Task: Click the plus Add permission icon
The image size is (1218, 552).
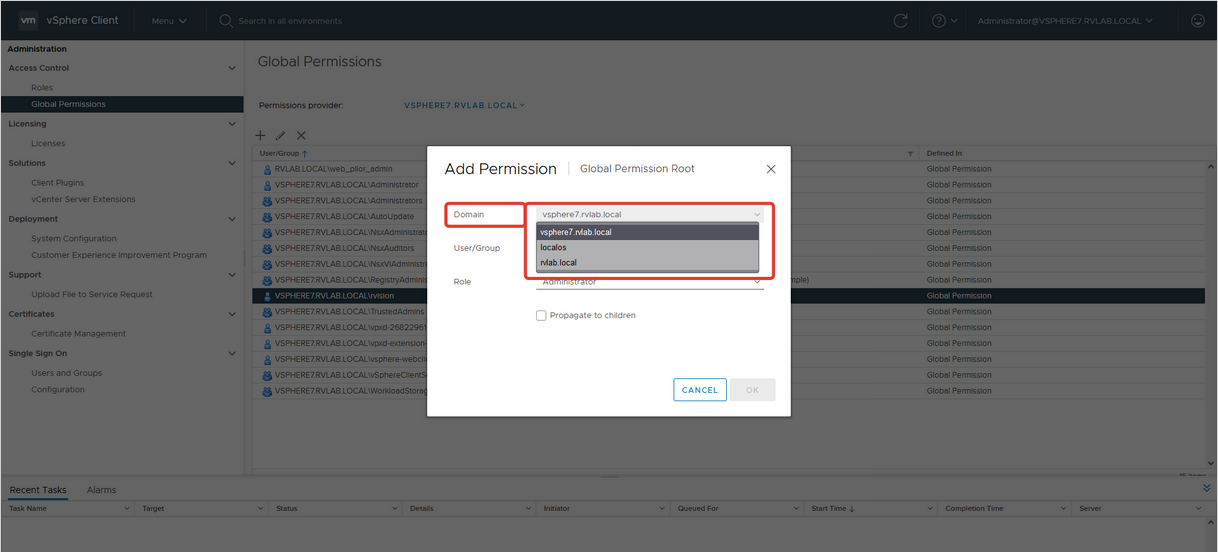Action: (x=261, y=135)
